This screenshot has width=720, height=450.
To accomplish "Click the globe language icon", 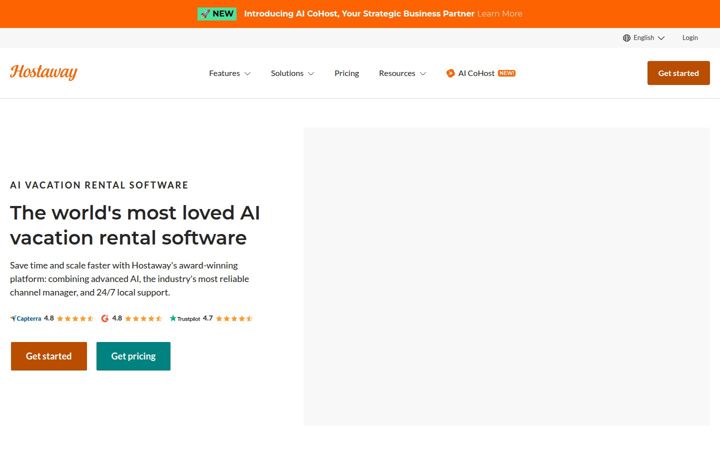I will point(626,38).
